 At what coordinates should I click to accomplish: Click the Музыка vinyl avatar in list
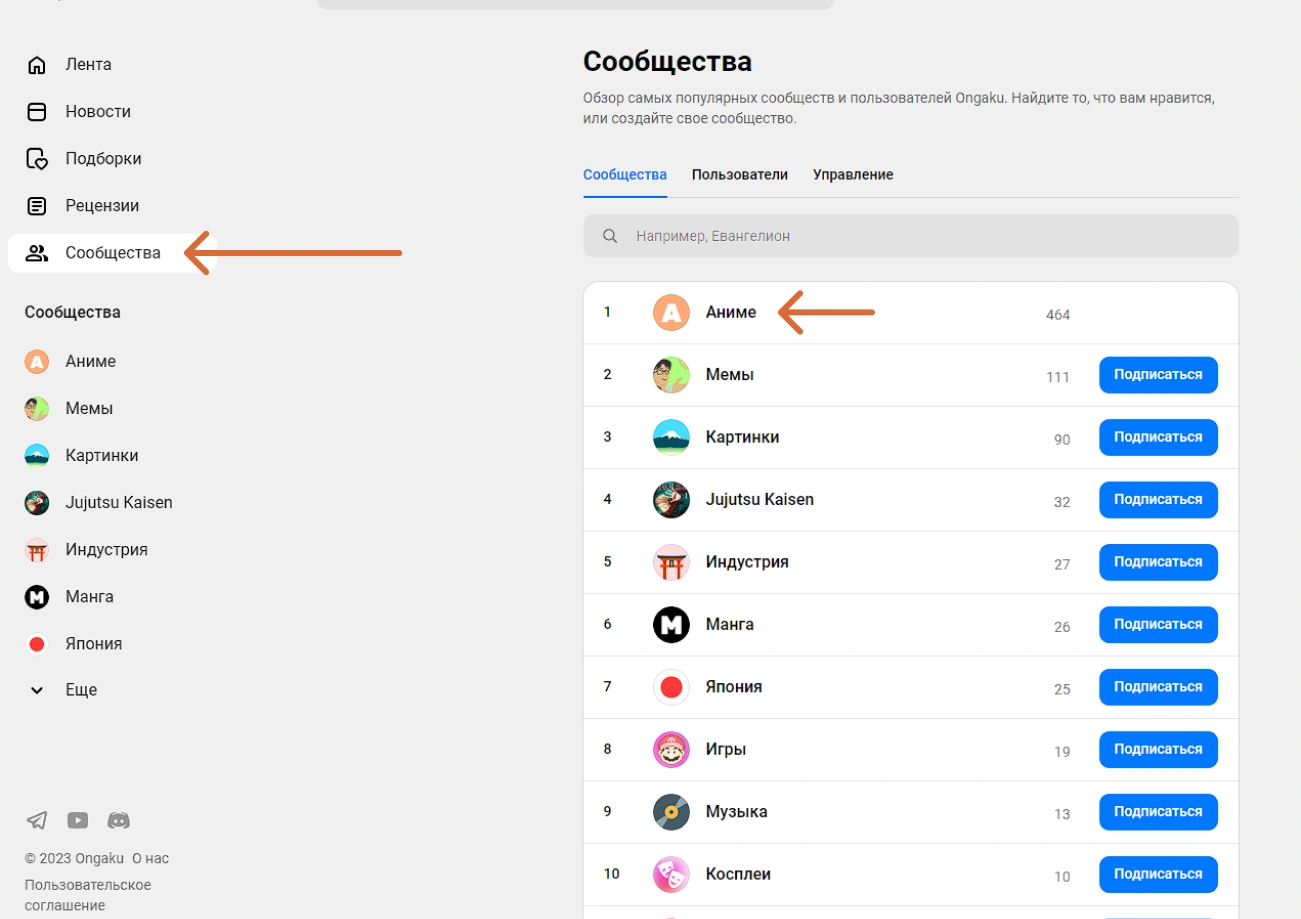pyautogui.click(x=671, y=812)
